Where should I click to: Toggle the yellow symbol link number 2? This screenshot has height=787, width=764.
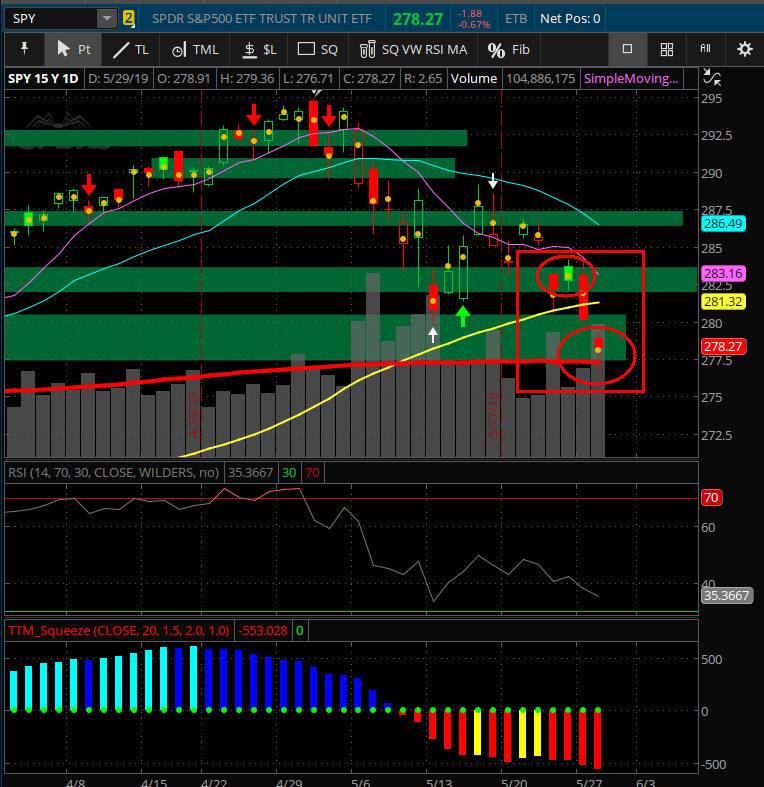129,18
